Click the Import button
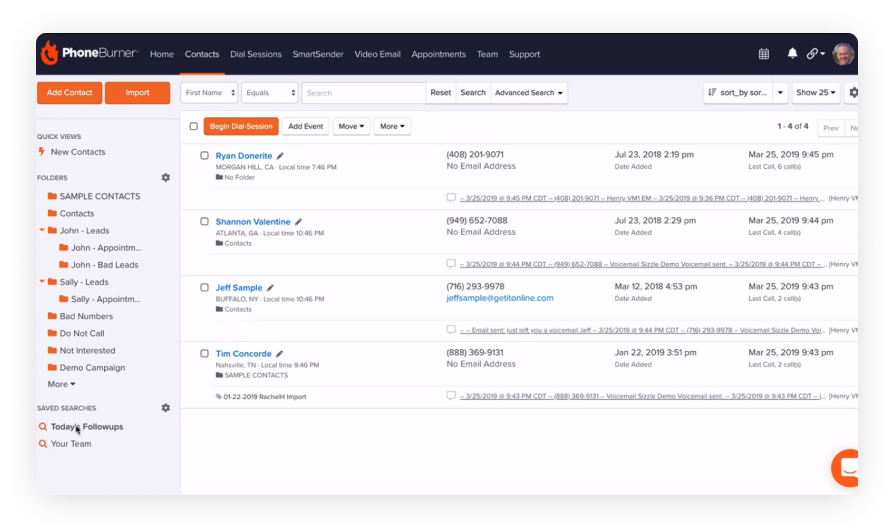Viewport: 894px width, 528px height. click(137, 92)
